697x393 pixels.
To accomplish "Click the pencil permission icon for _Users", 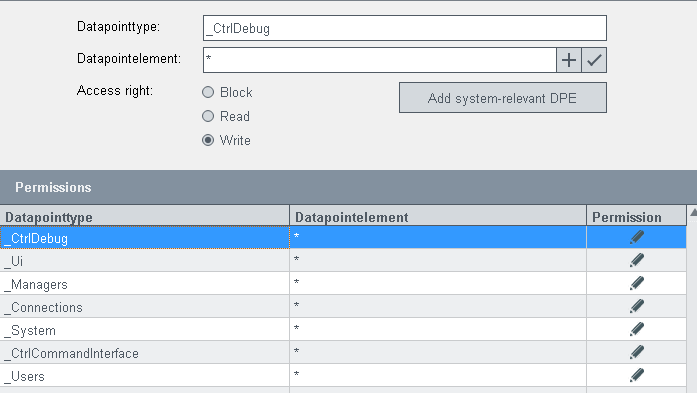I will [x=637, y=375].
